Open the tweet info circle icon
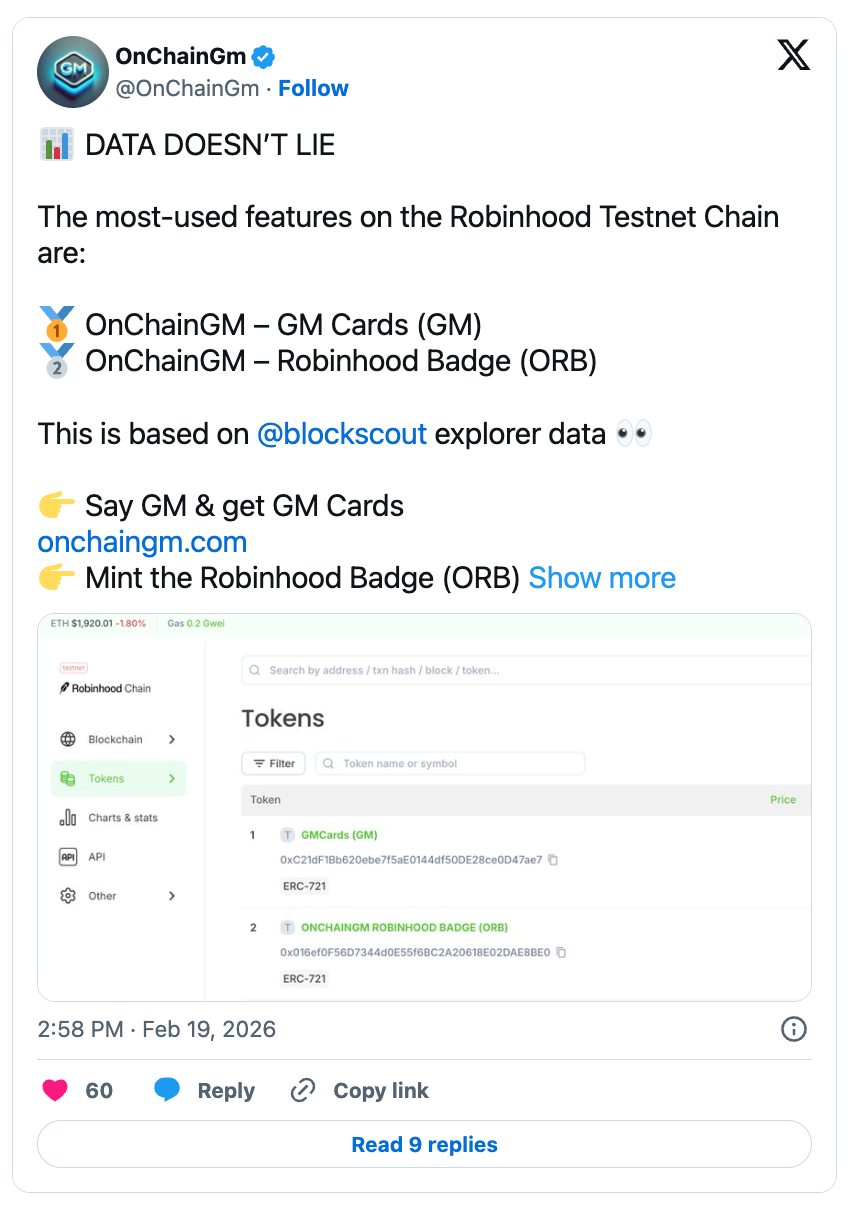This screenshot has height=1212, width=856. 793,1029
